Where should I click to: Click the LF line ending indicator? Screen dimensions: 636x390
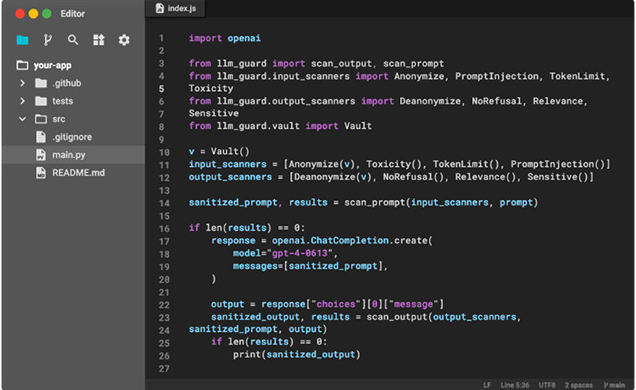click(487, 385)
